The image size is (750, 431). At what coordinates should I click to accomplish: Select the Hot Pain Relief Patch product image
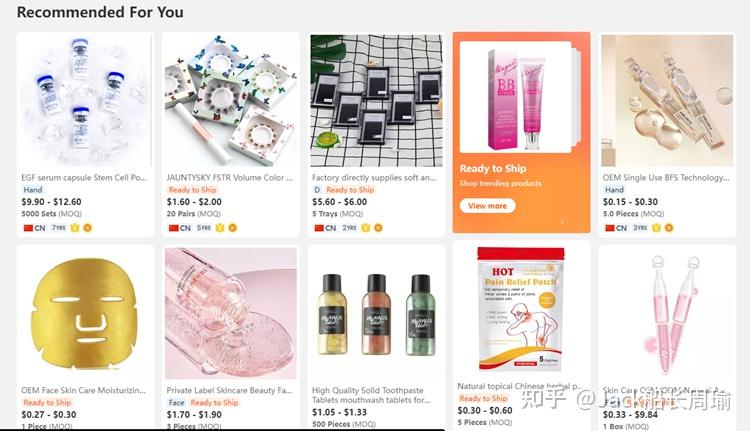[x=521, y=309]
